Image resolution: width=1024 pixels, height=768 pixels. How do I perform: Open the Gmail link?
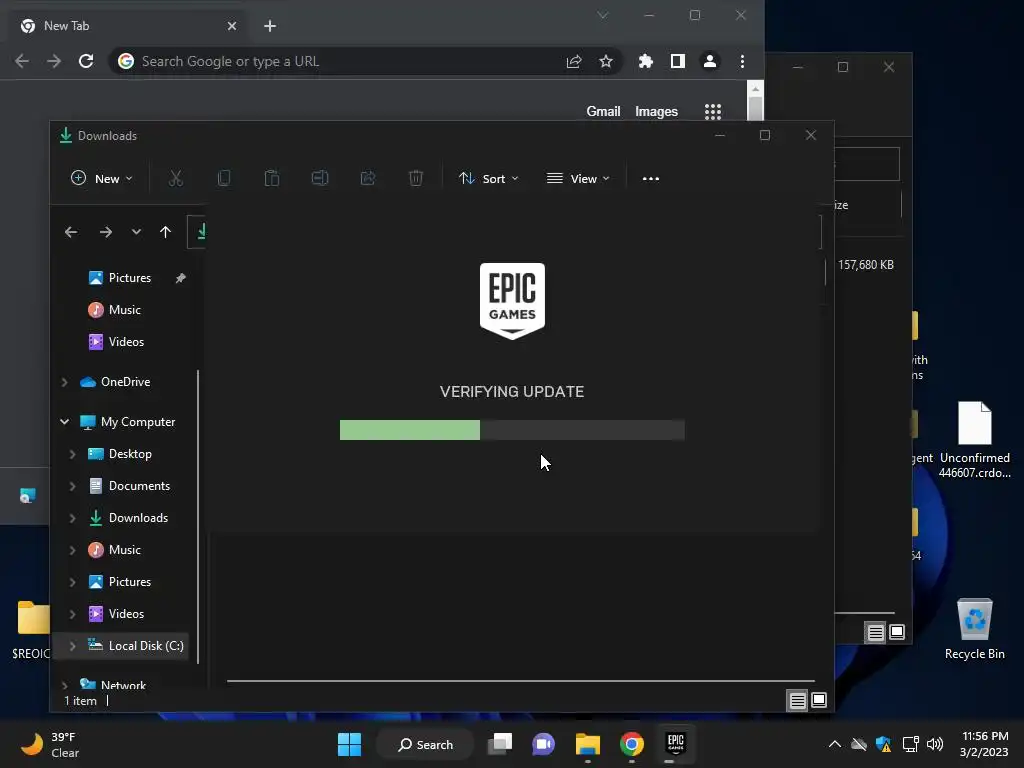(x=603, y=112)
